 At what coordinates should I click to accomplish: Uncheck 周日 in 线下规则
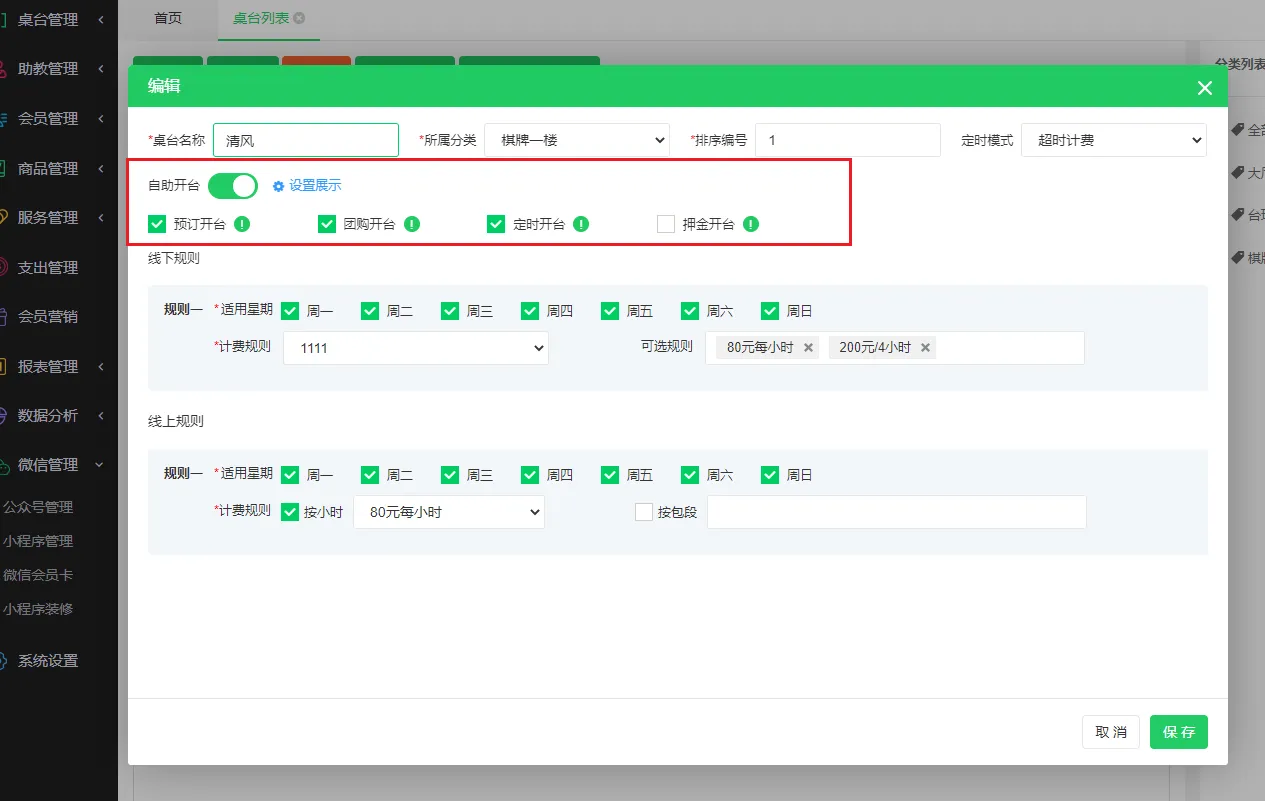(770, 311)
